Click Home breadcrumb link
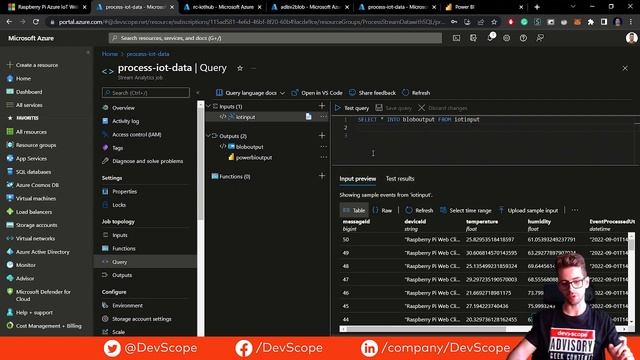 [109, 54]
